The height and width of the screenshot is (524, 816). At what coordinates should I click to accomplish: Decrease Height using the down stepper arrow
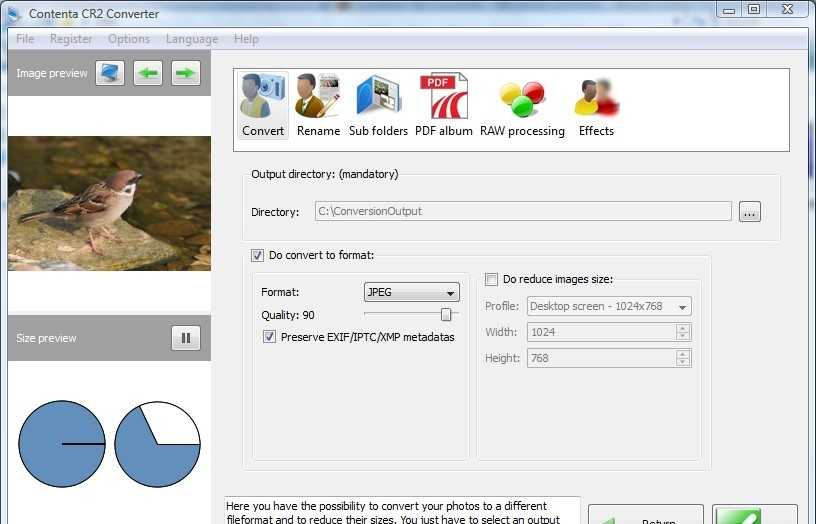(683, 362)
